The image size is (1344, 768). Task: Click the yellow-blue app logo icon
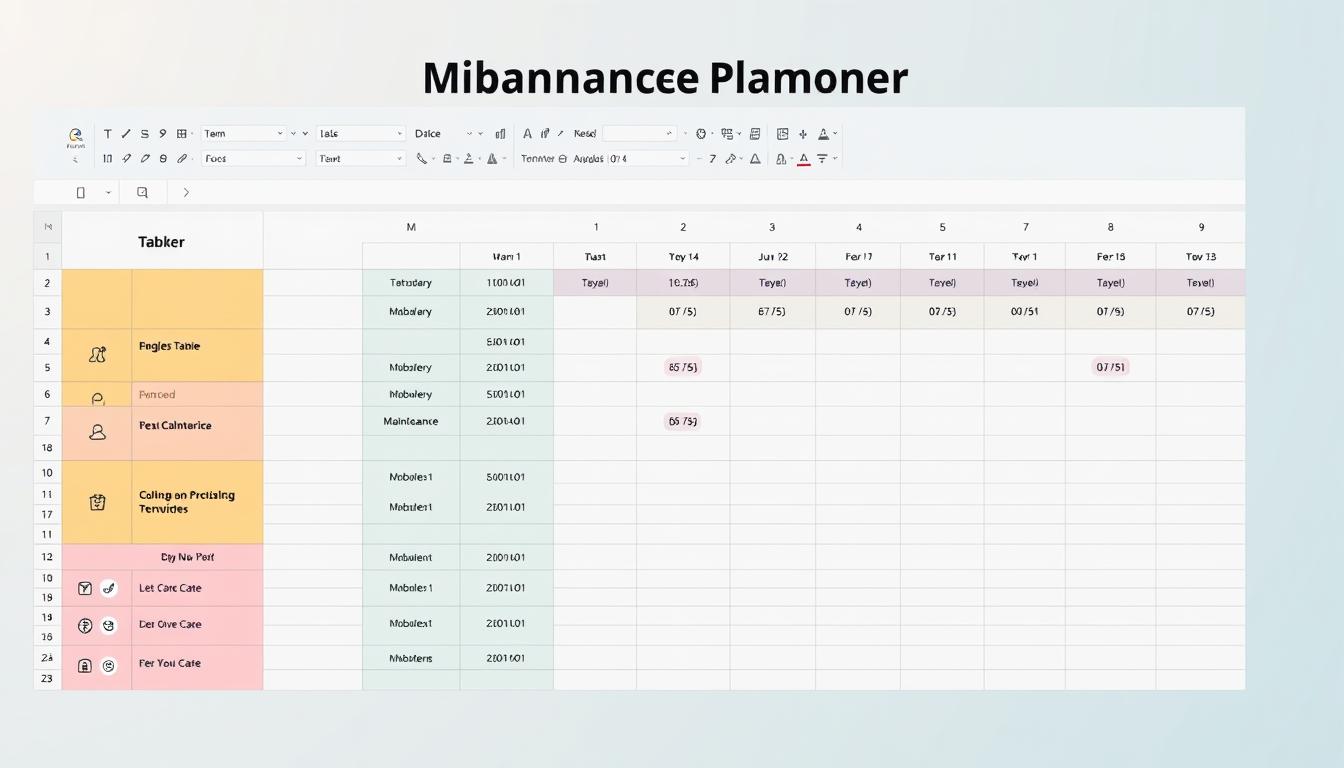click(x=76, y=135)
